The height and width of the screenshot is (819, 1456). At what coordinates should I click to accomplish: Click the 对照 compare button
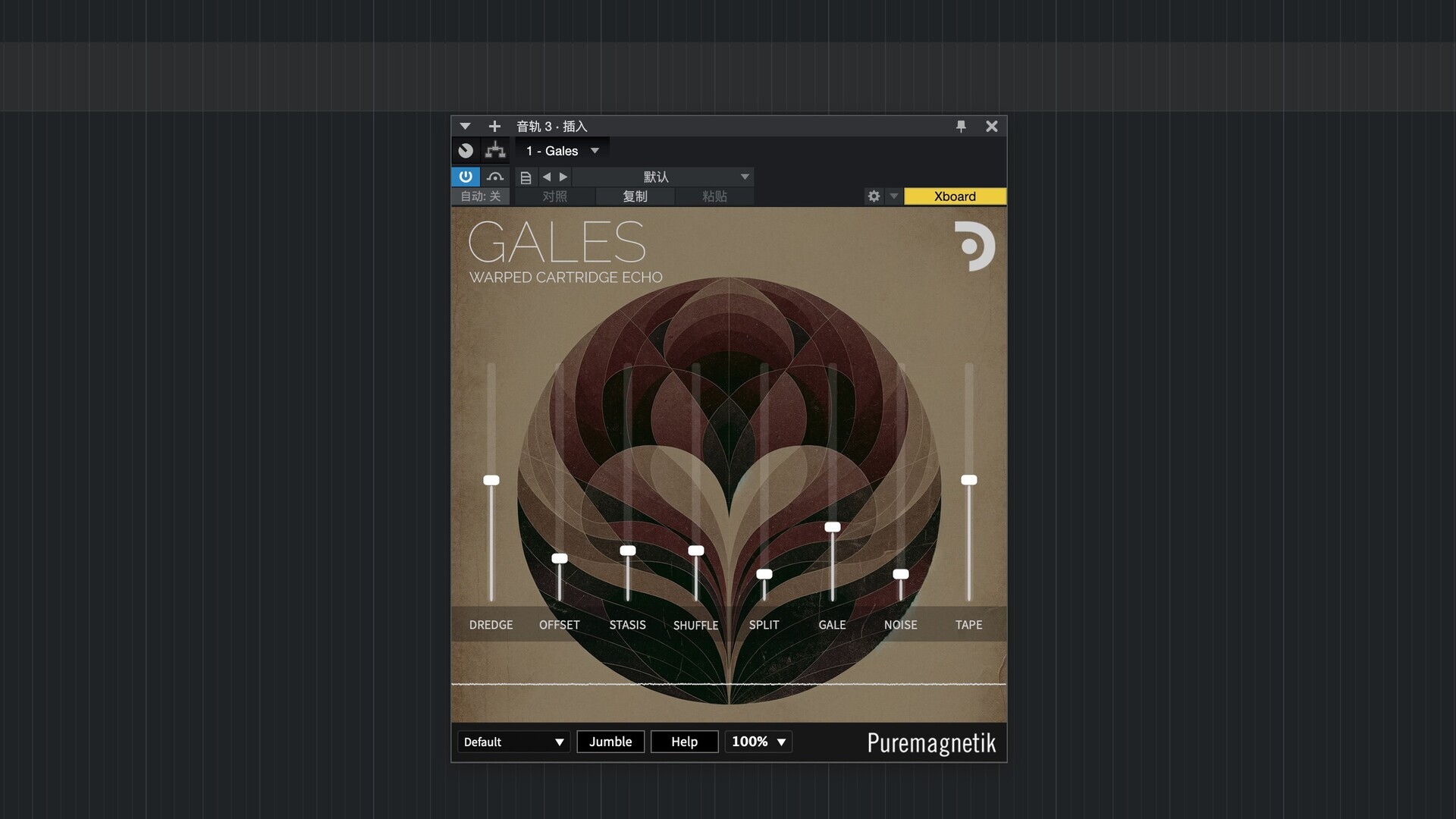pyautogui.click(x=555, y=196)
